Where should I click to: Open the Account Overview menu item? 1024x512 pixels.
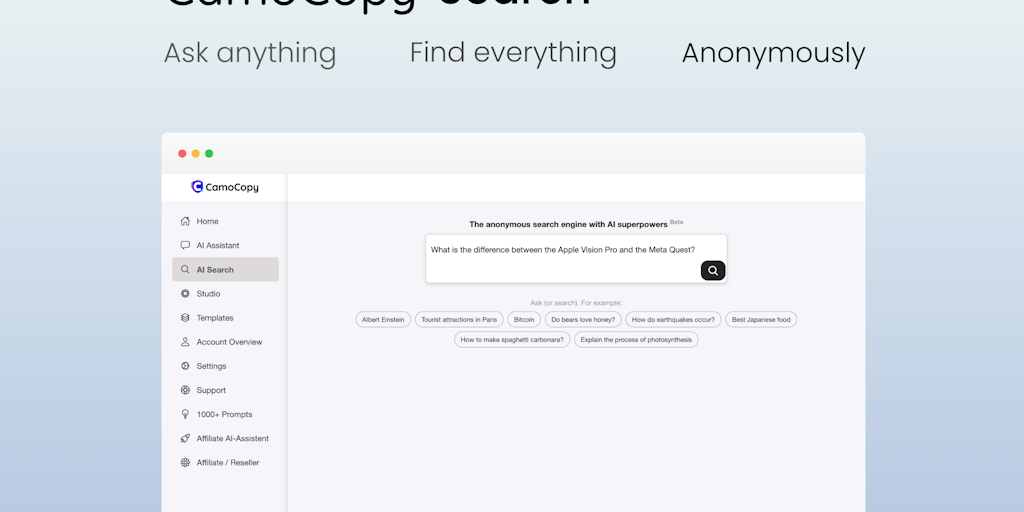point(225,342)
